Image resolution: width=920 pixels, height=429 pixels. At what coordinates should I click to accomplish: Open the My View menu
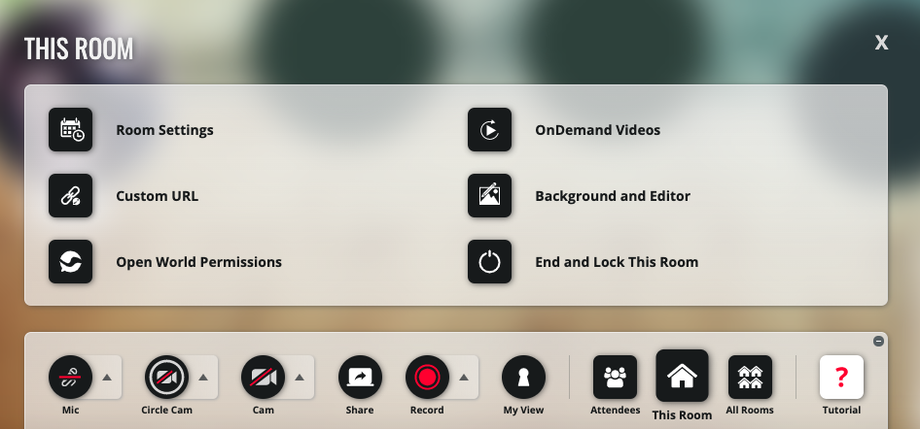(x=523, y=377)
